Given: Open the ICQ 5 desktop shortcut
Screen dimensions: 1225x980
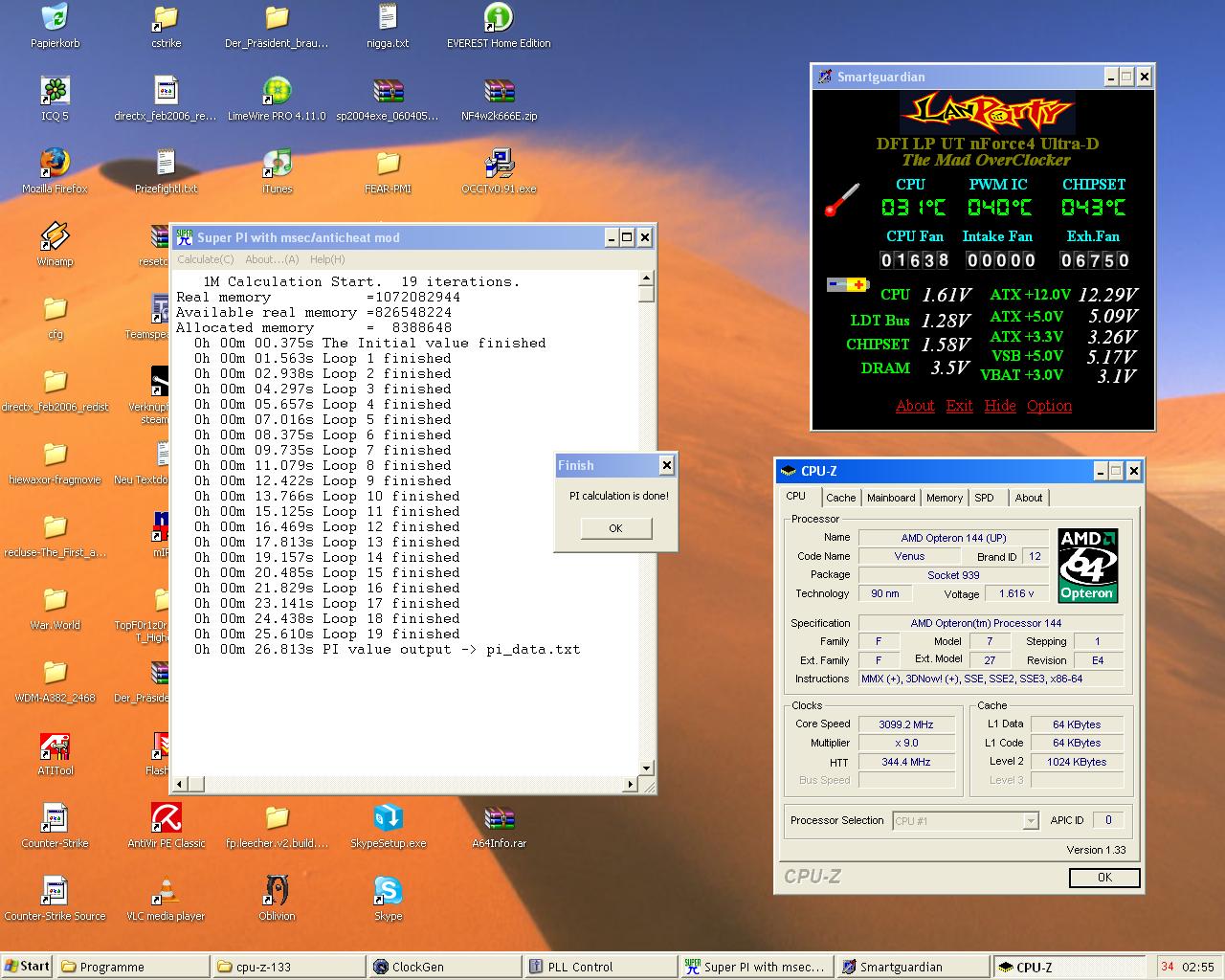Looking at the screenshot, I should pos(55,91).
